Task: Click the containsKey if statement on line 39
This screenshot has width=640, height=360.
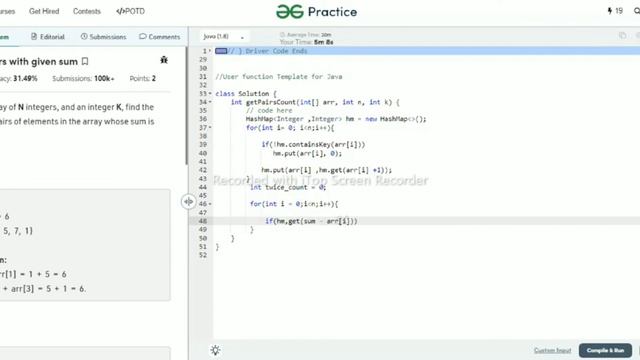Action: click(x=313, y=144)
